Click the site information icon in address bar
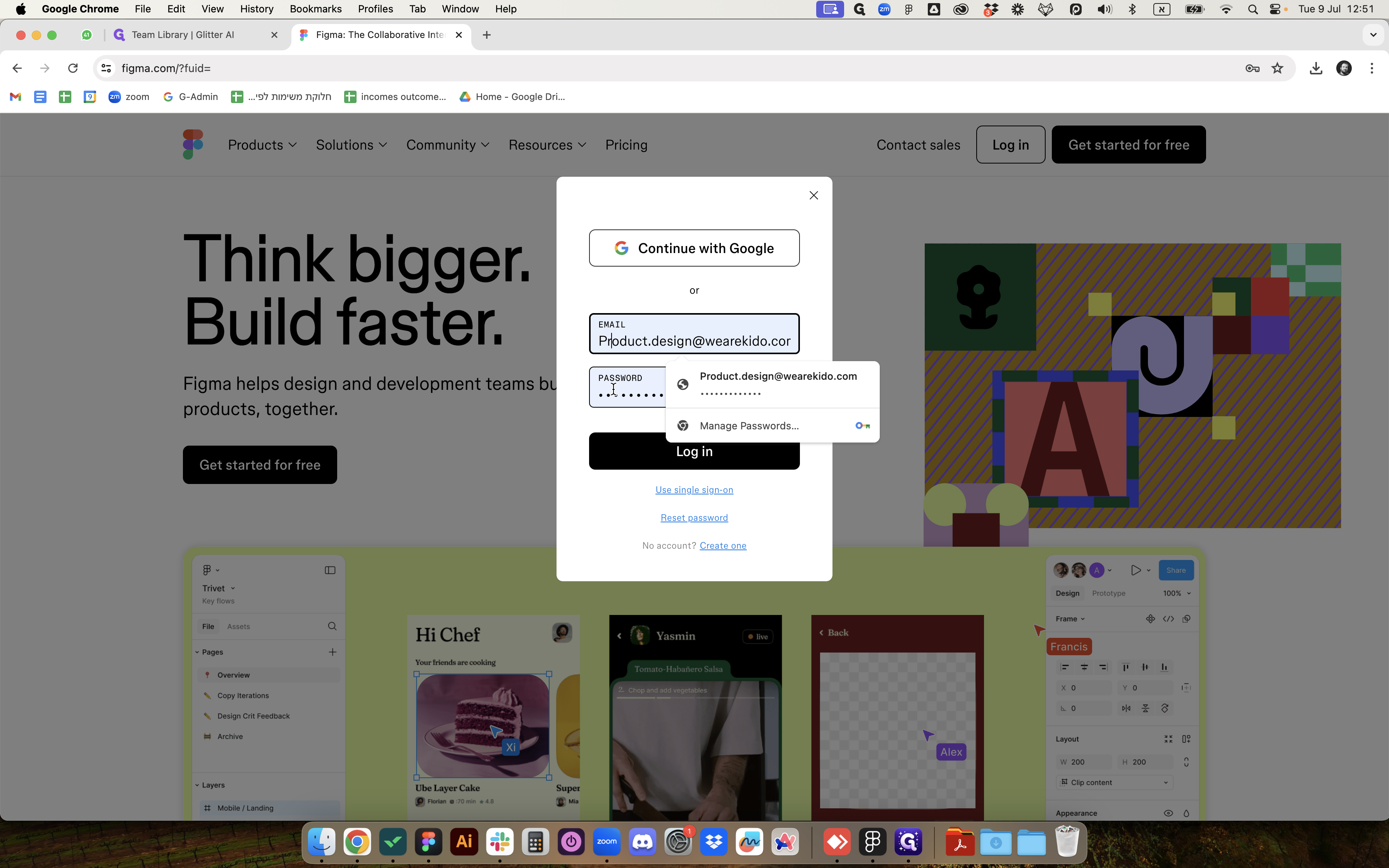The image size is (1389, 868). (106, 68)
